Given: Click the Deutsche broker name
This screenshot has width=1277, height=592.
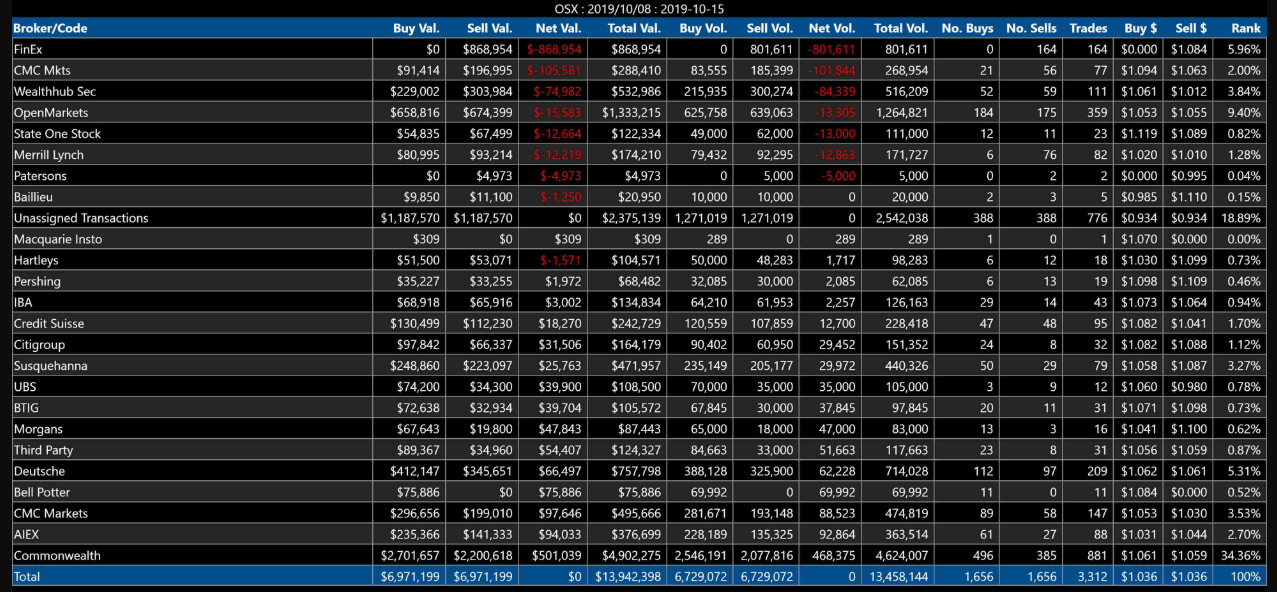Looking at the screenshot, I should click(39, 471).
